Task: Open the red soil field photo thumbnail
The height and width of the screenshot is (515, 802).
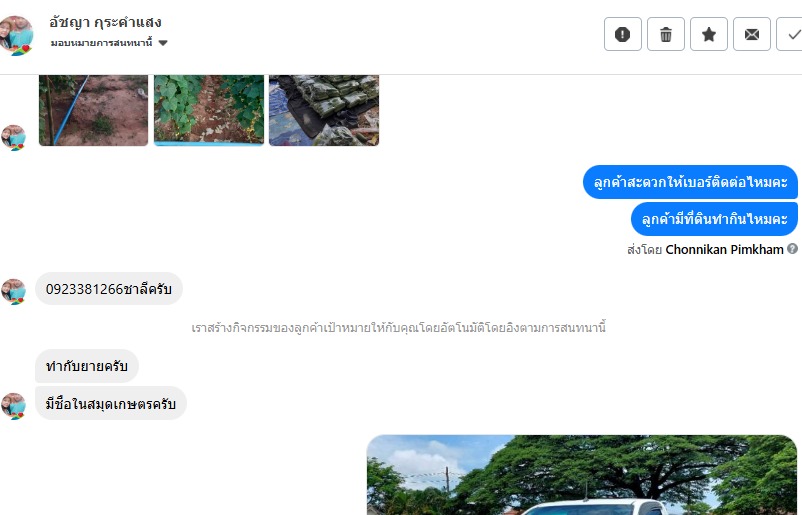Action: tap(93, 110)
